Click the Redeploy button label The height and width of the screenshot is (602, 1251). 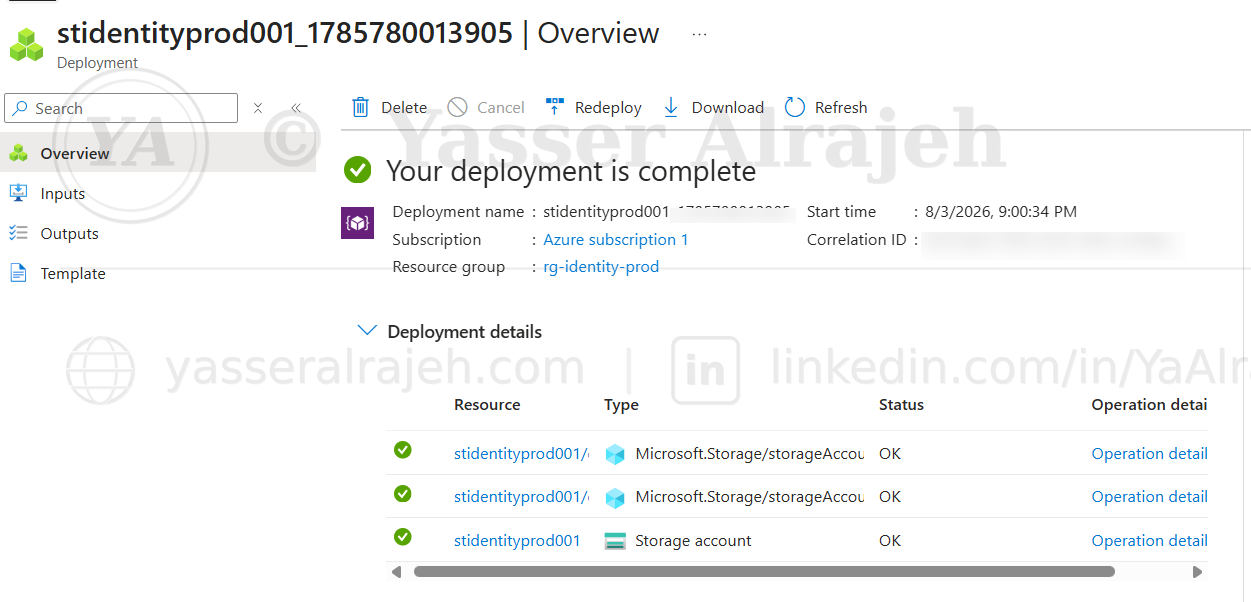[x=608, y=108]
